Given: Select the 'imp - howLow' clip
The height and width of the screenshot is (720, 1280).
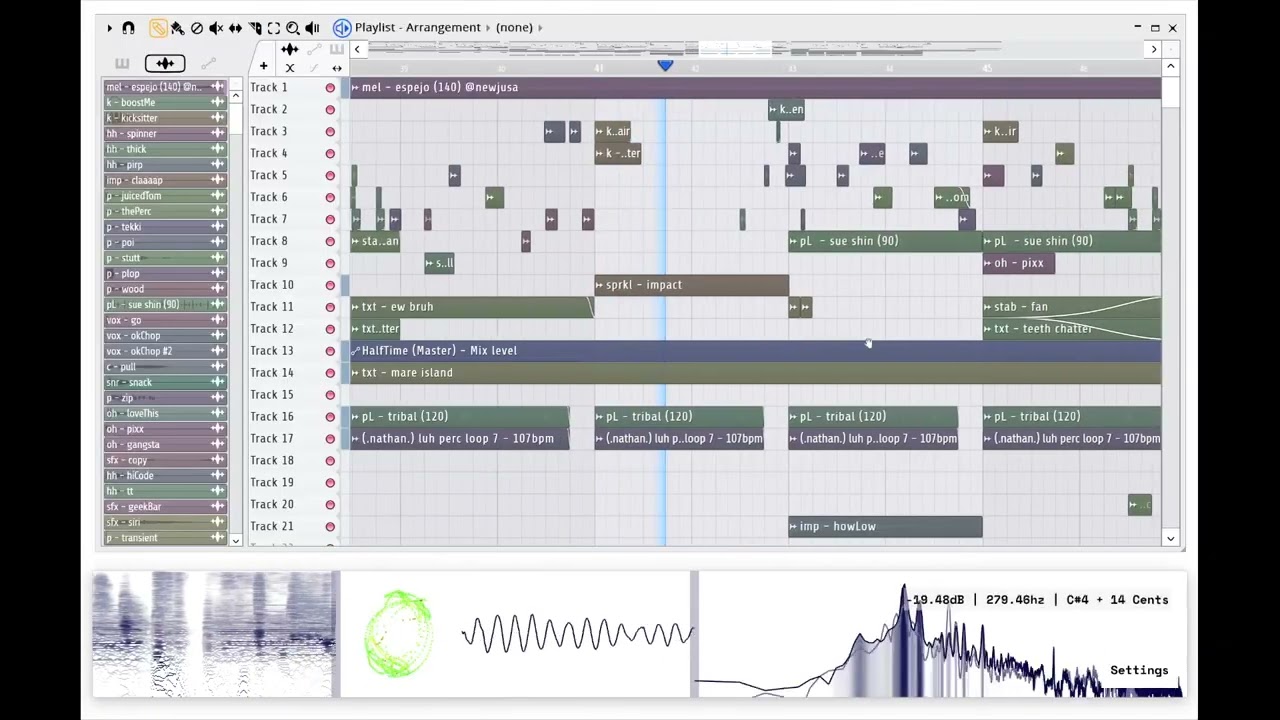Looking at the screenshot, I should 885,527.
